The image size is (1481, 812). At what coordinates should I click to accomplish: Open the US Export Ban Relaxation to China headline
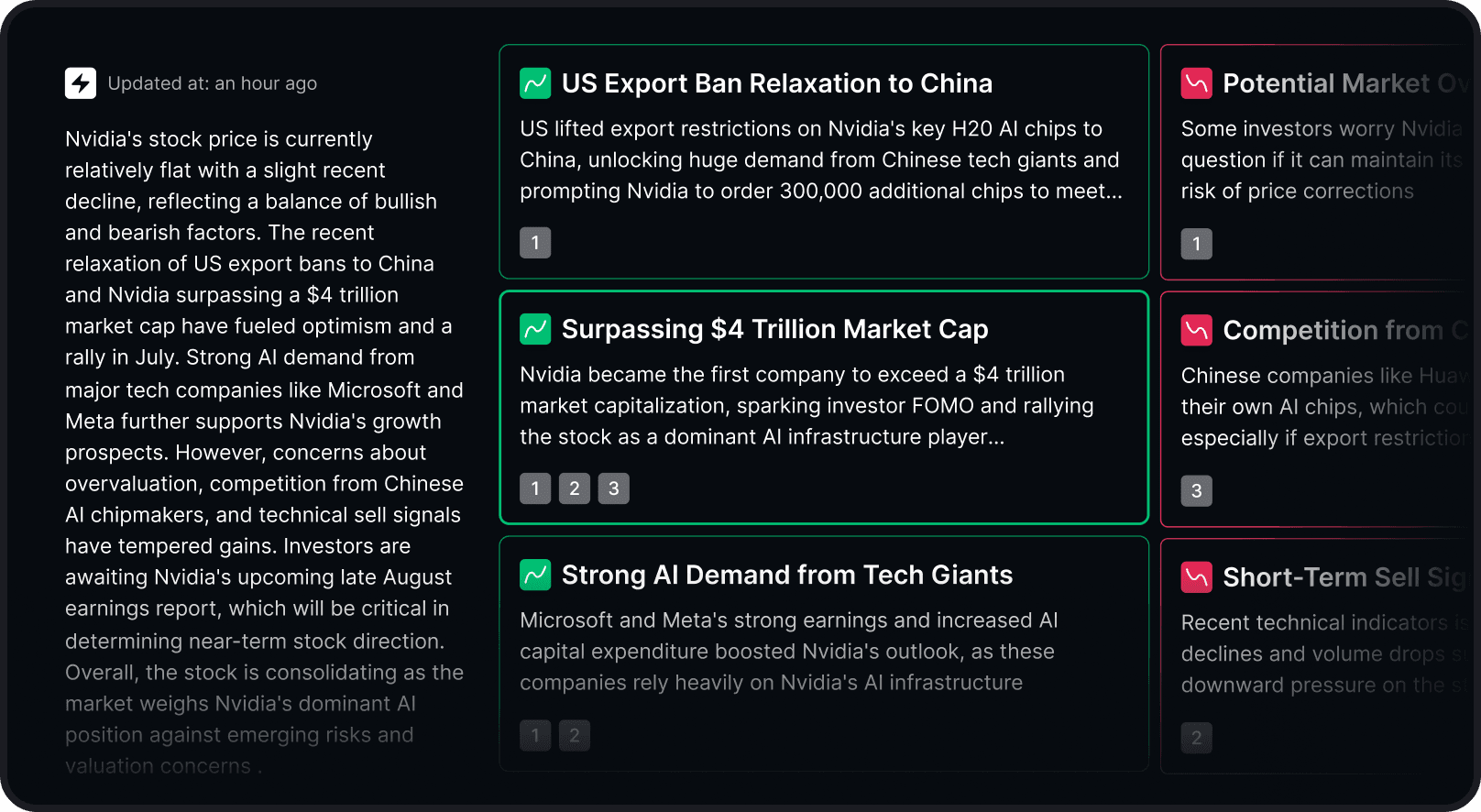coord(776,83)
